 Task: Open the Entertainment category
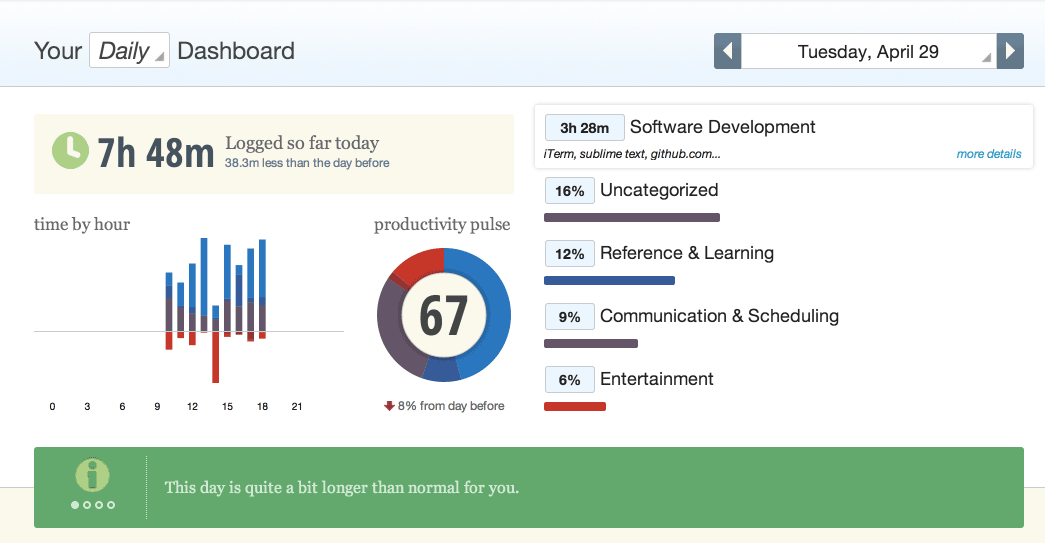(x=656, y=379)
